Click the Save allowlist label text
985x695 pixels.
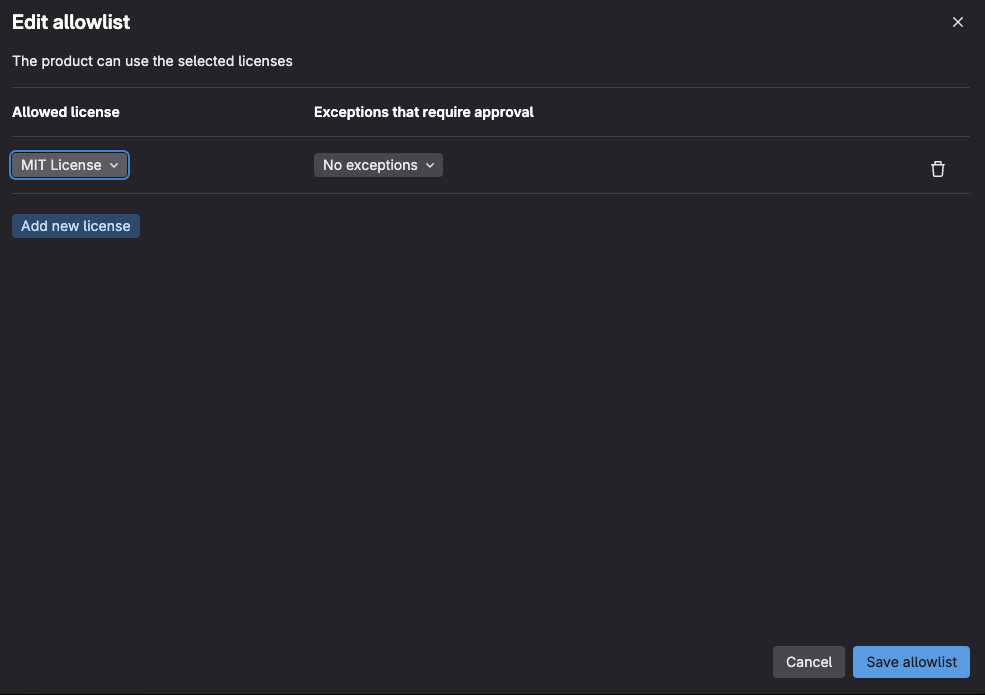911,662
